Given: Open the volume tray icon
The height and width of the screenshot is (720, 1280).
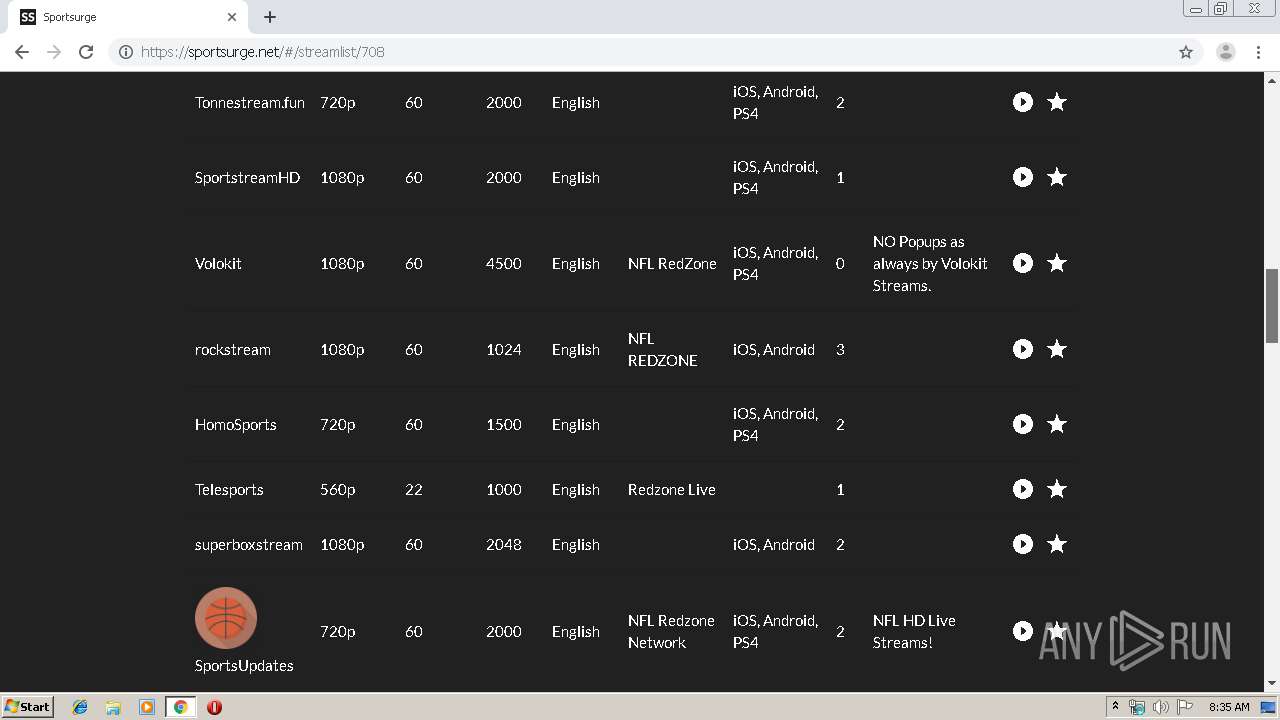Looking at the screenshot, I should pyautogui.click(x=1160, y=707).
